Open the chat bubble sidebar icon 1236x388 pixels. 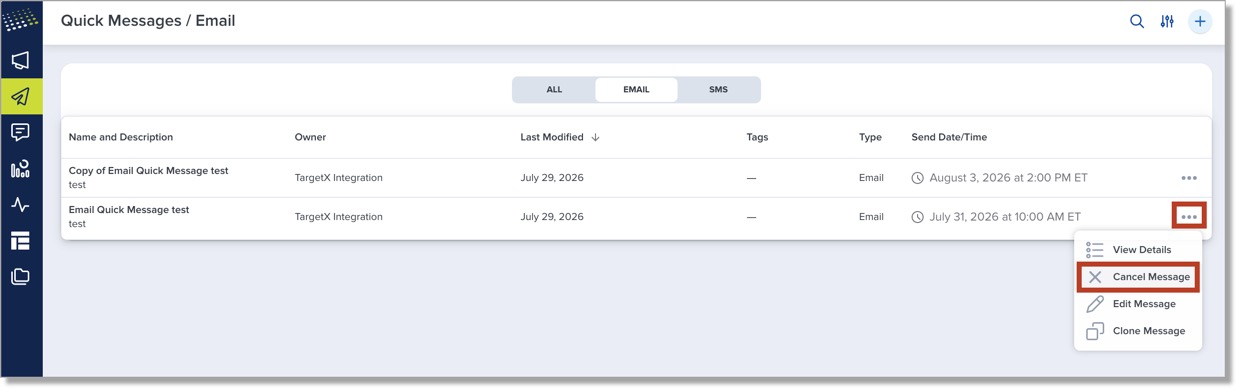click(x=21, y=133)
